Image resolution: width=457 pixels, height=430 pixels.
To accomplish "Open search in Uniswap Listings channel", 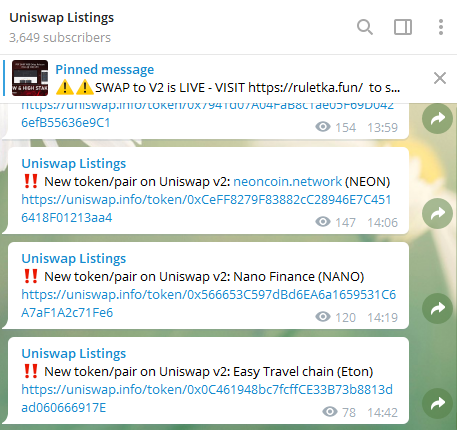I will pos(365,27).
